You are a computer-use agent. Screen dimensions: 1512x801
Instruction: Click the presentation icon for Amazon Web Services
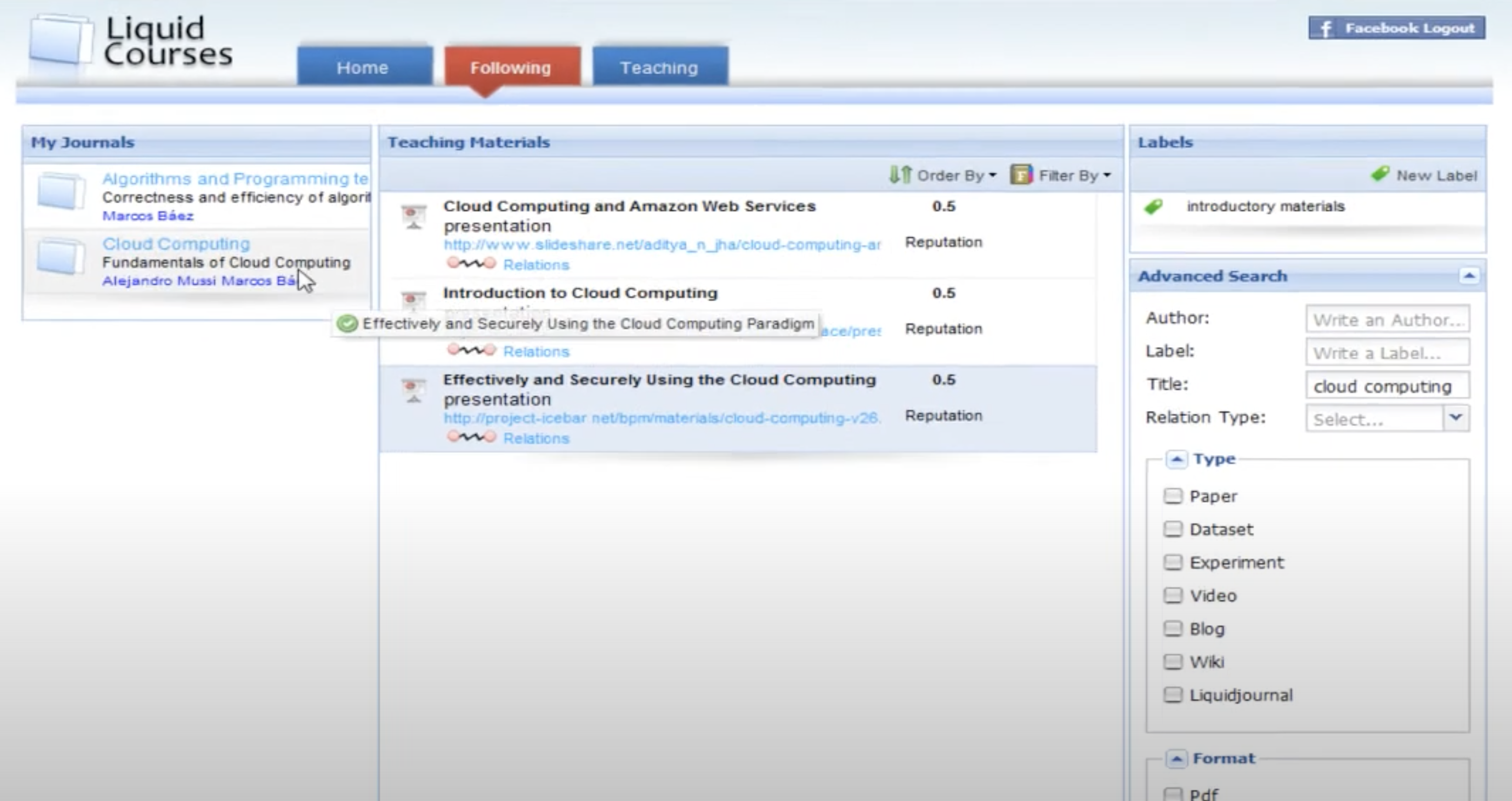tap(414, 217)
